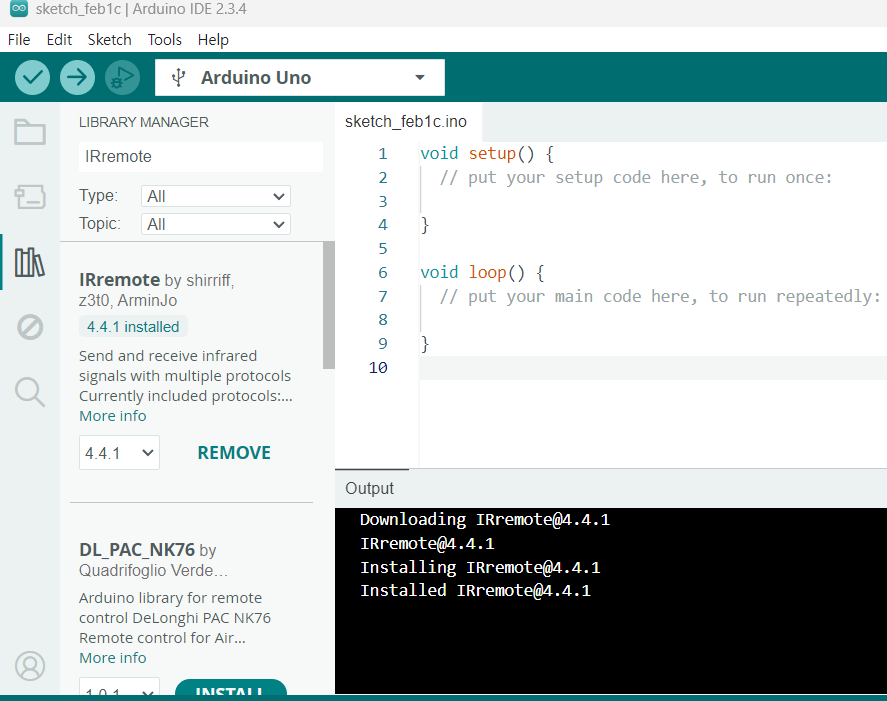Expand the Type filter dropdown
This screenshot has height=701, width=887.
[216, 196]
